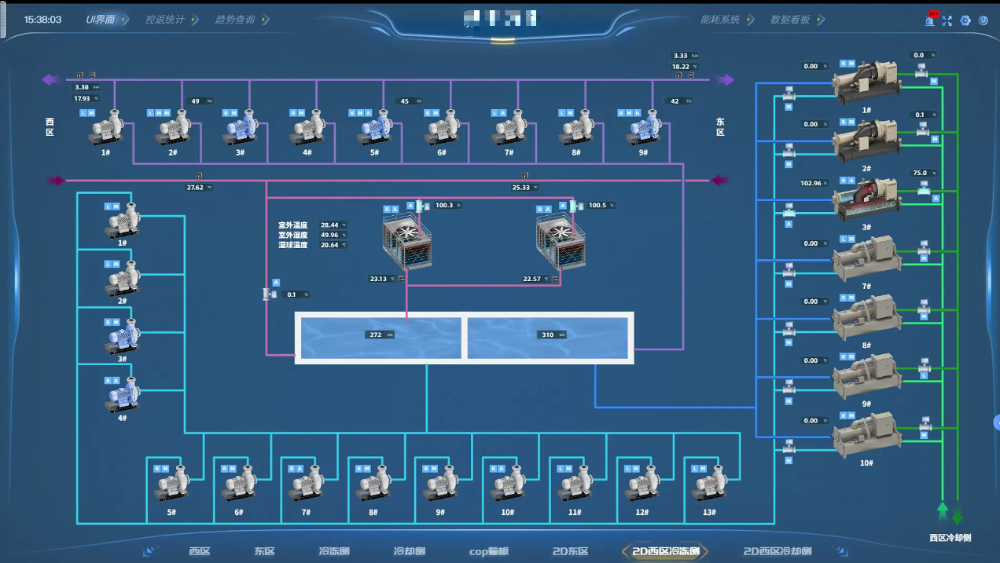Expand the 能耗系统 menu
Image resolution: width=1000 pixels, height=563 pixels.
[x=727, y=20]
